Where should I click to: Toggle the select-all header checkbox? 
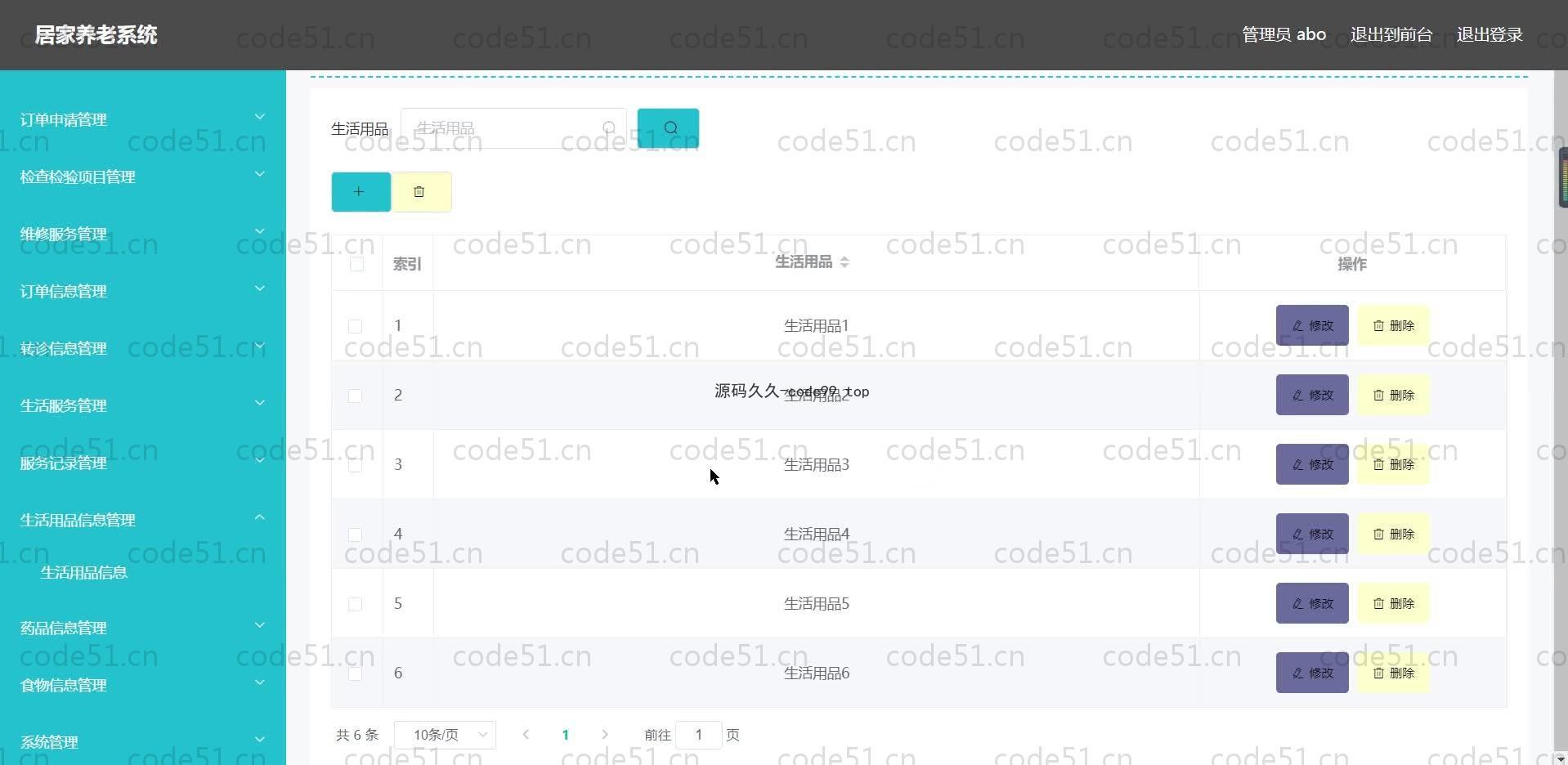pyautogui.click(x=356, y=263)
